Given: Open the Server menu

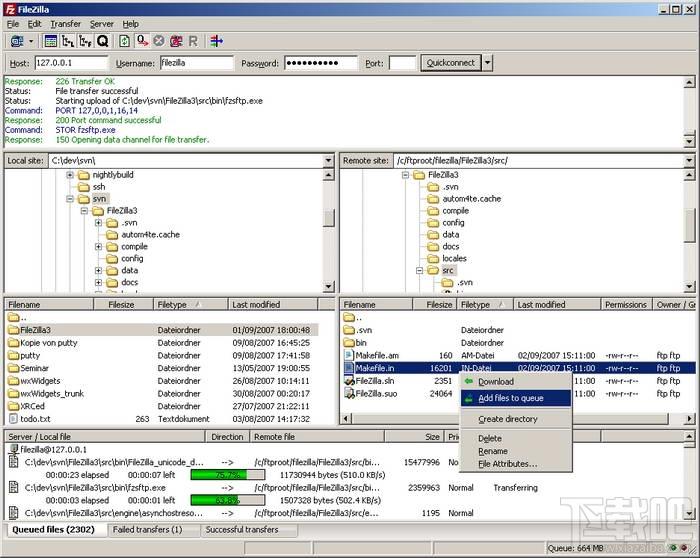Looking at the screenshot, I should tap(101, 24).
